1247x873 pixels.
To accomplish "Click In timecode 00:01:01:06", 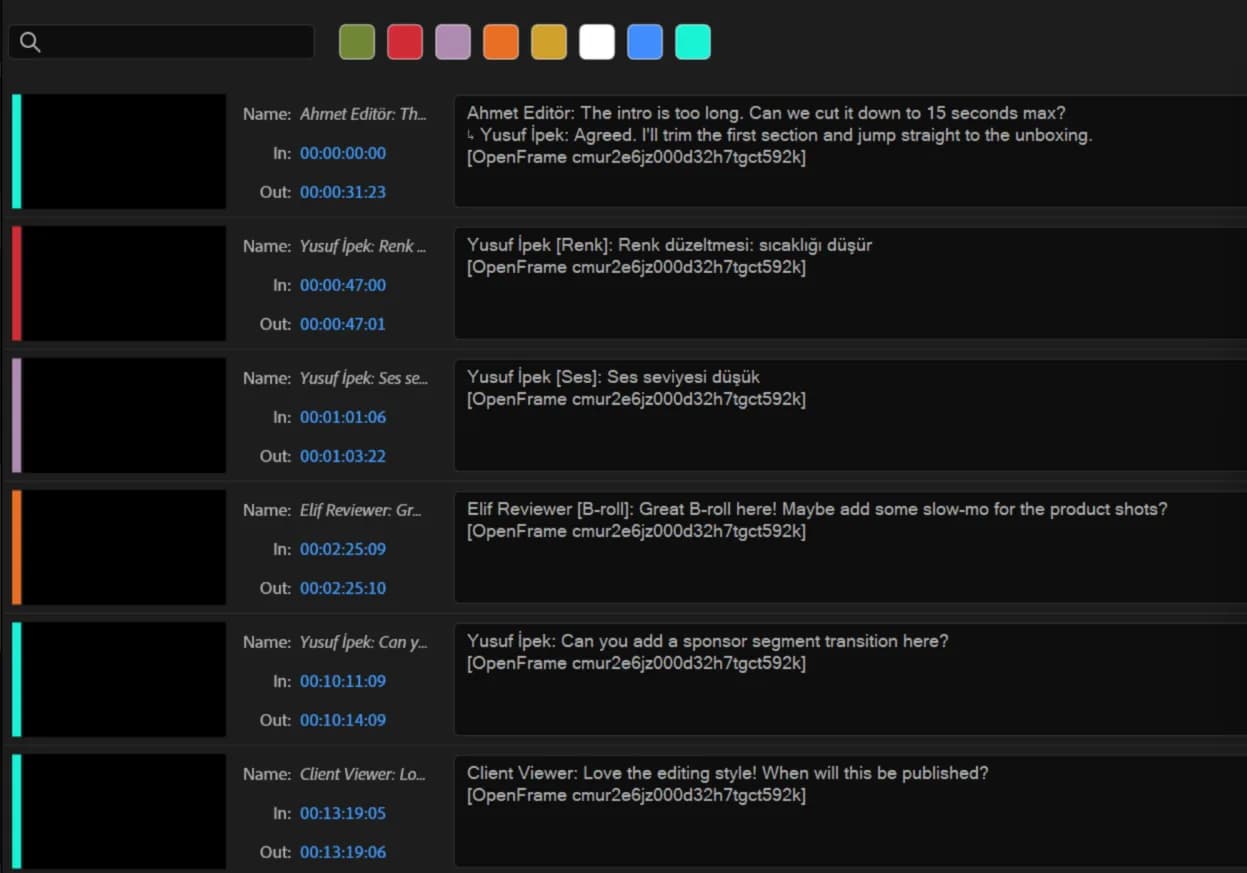I will 343,417.
